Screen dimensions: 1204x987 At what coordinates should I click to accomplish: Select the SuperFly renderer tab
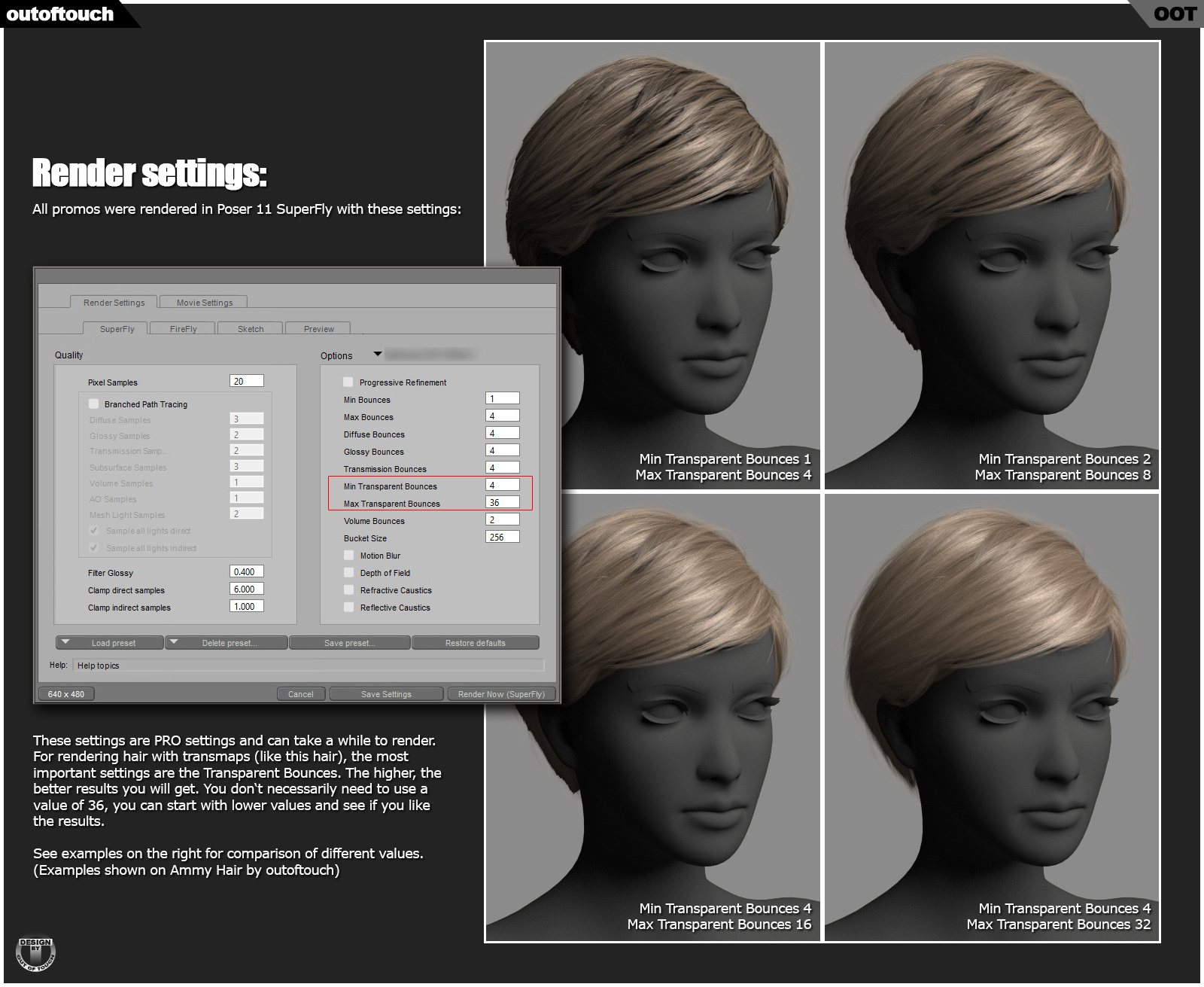click(116, 329)
